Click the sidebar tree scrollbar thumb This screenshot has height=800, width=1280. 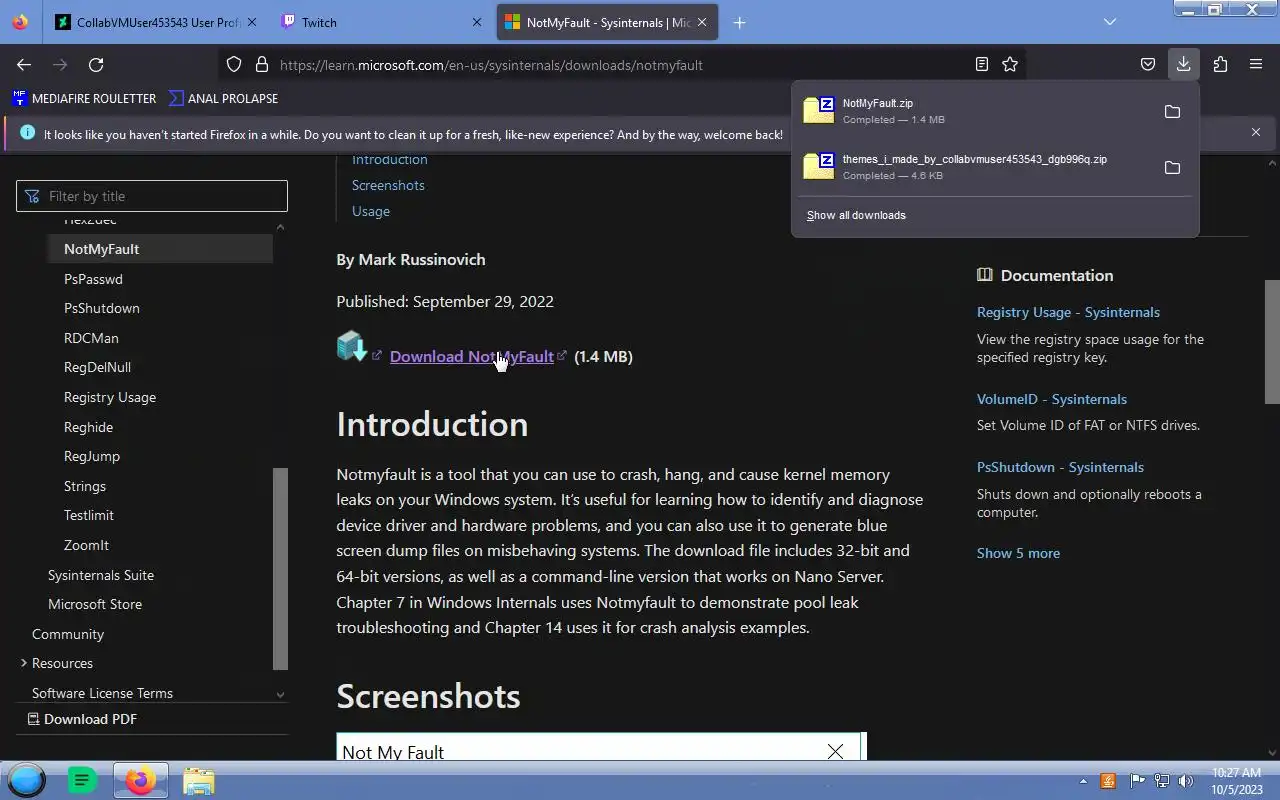coord(281,569)
